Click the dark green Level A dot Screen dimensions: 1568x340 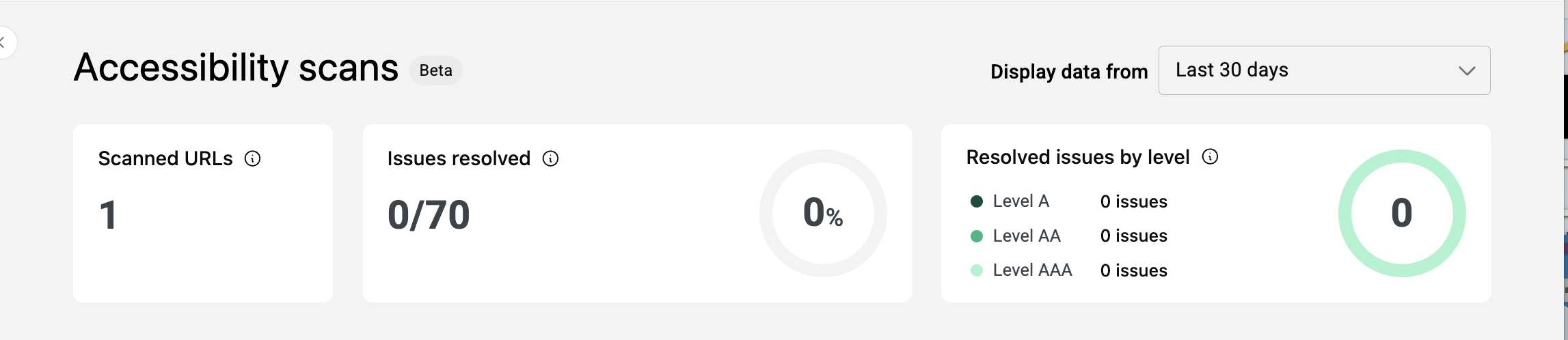click(x=977, y=201)
